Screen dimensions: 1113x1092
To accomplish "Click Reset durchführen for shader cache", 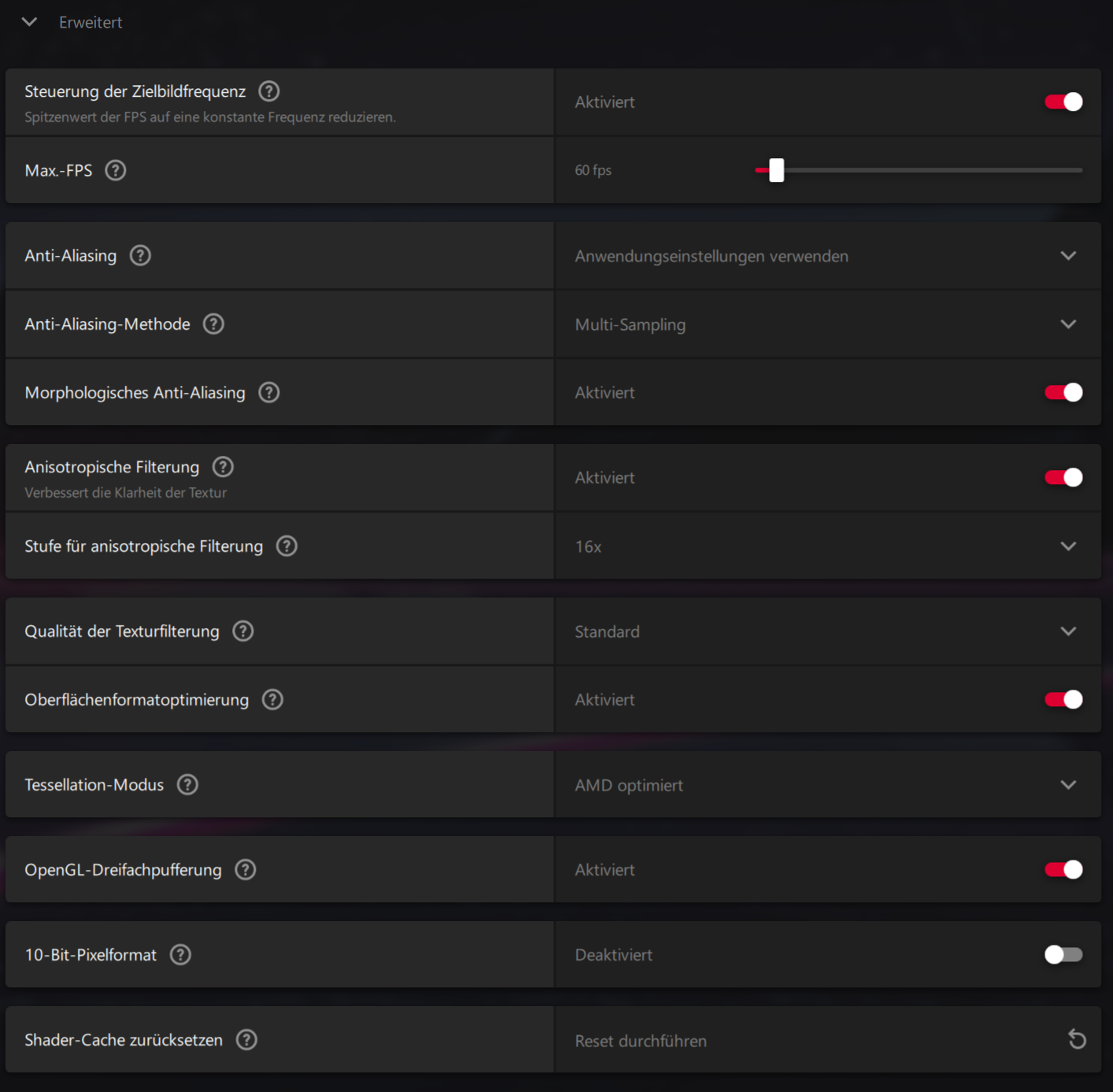I will 641,1041.
